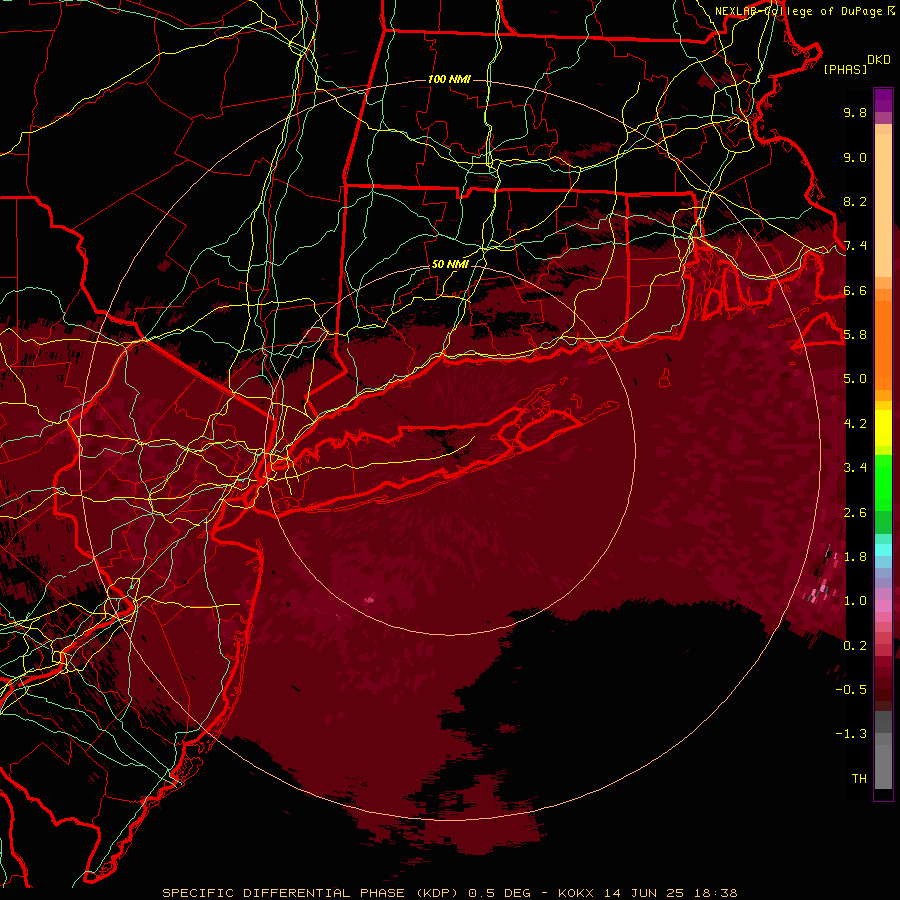
Task: Click the 8.2 scale value
Action: 855,201
